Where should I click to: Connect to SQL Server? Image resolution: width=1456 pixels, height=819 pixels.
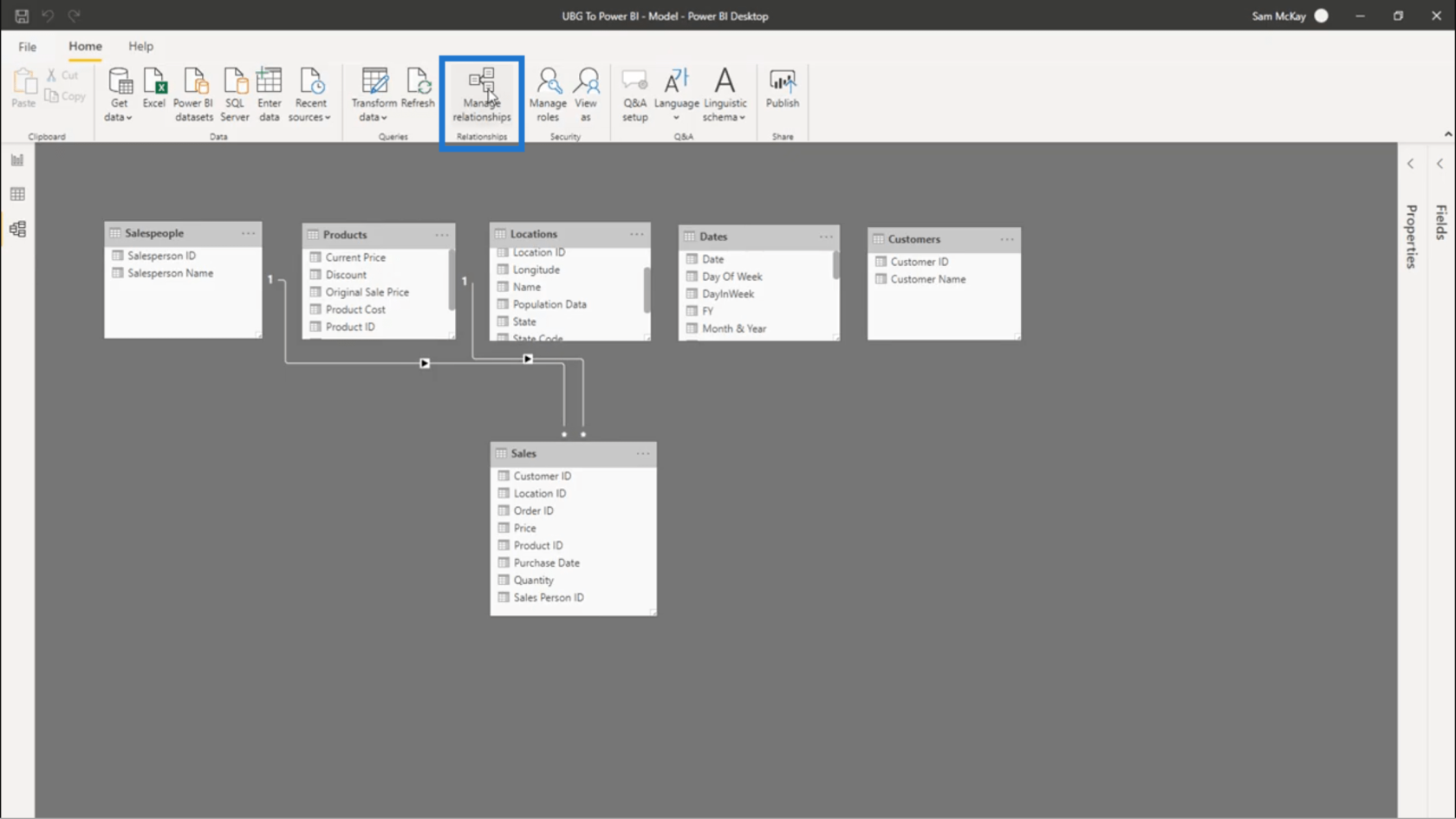click(x=235, y=94)
